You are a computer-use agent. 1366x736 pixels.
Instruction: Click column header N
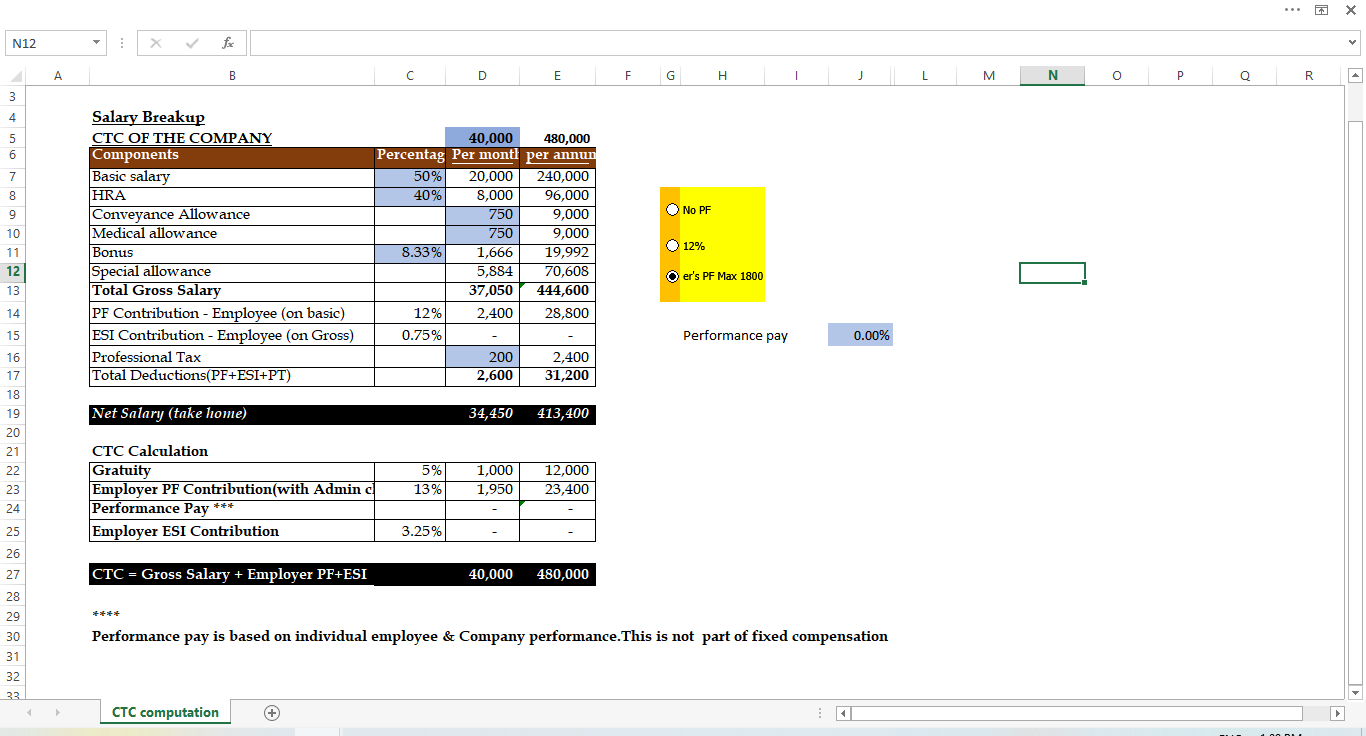[1052, 75]
